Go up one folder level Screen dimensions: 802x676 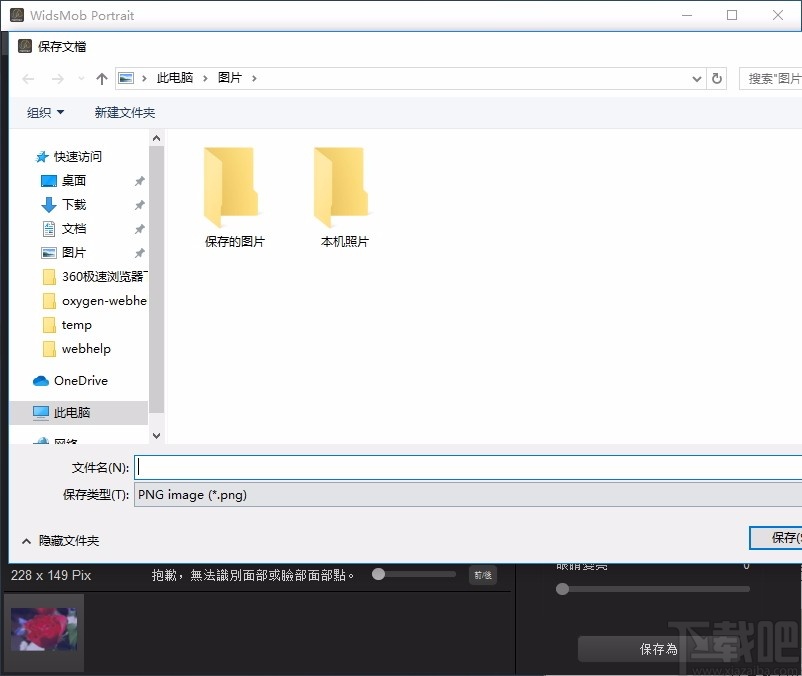[x=102, y=79]
